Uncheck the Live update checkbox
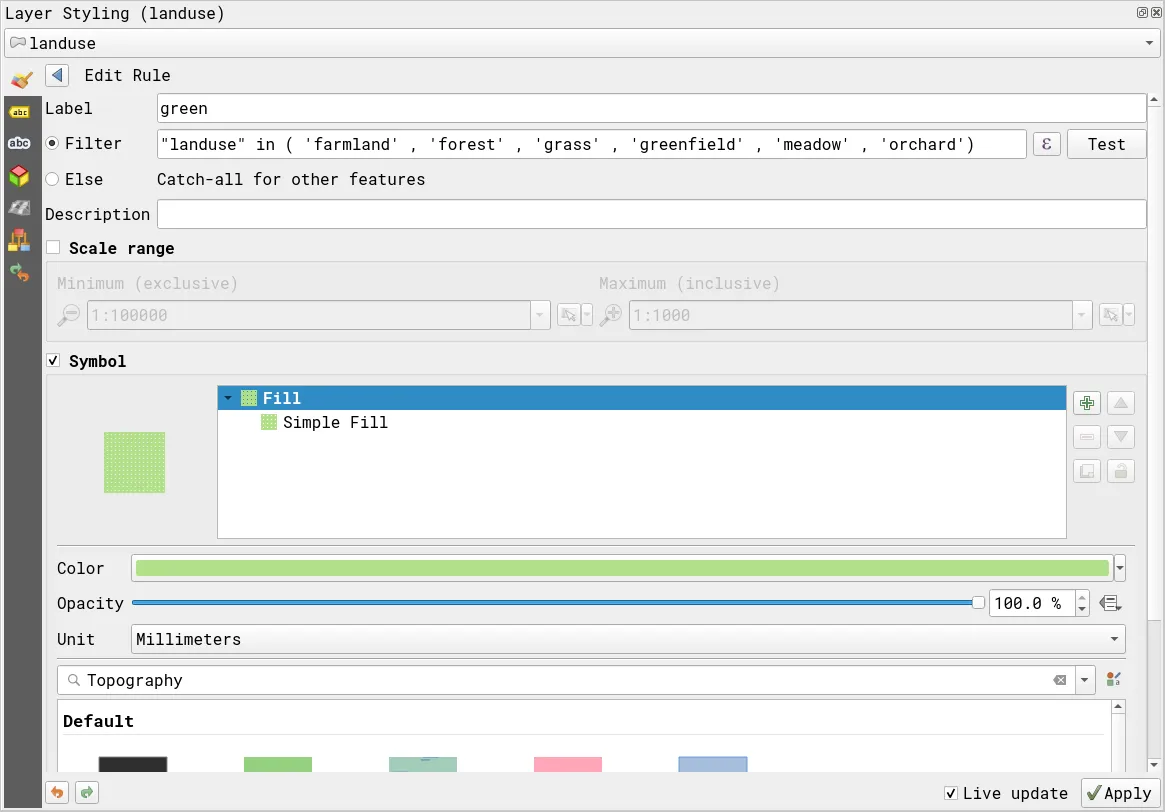 point(951,793)
